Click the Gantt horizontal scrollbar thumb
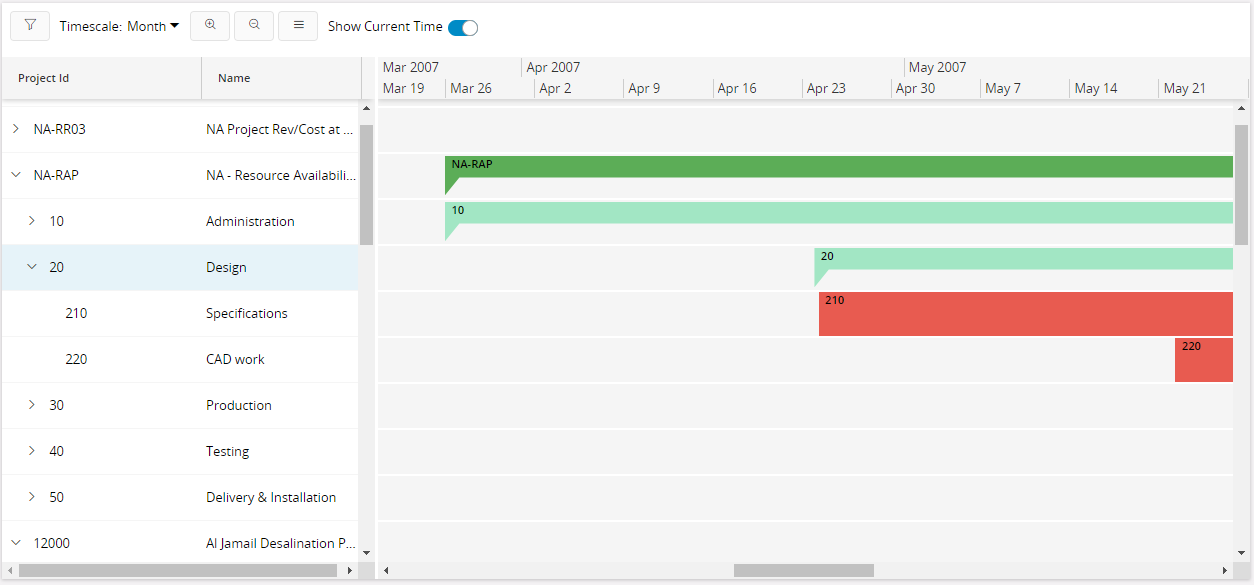1254x585 pixels. pyautogui.click(x=803, y=570)
